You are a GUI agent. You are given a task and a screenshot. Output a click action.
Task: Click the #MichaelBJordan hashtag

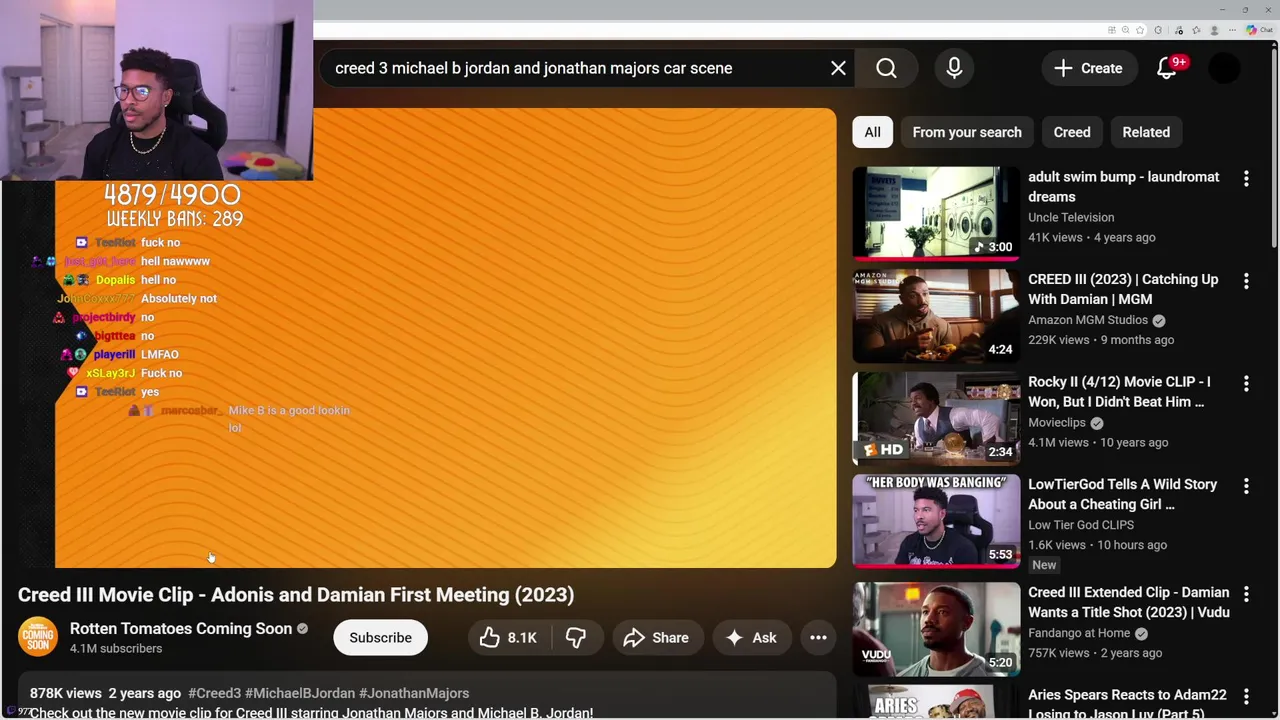pyautogui.click(x=300, y=693)
